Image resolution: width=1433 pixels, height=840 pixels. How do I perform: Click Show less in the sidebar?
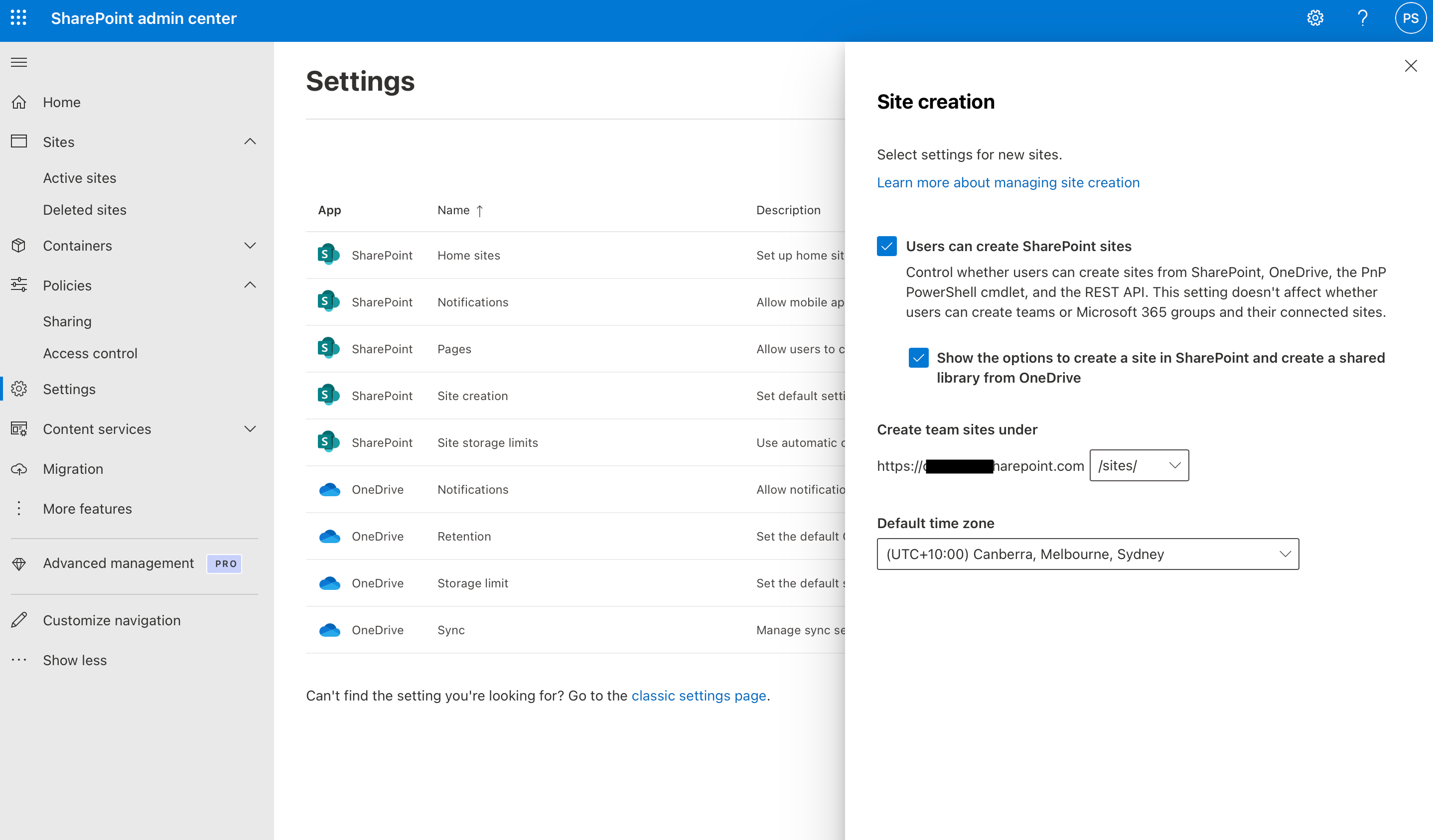[x=75, y=660]
